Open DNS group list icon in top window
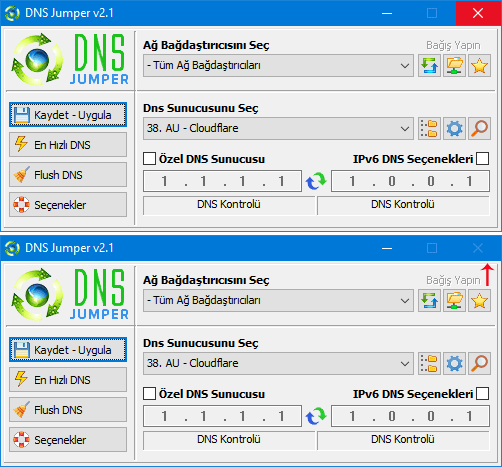502x467 pixels. tap(429, 128)
